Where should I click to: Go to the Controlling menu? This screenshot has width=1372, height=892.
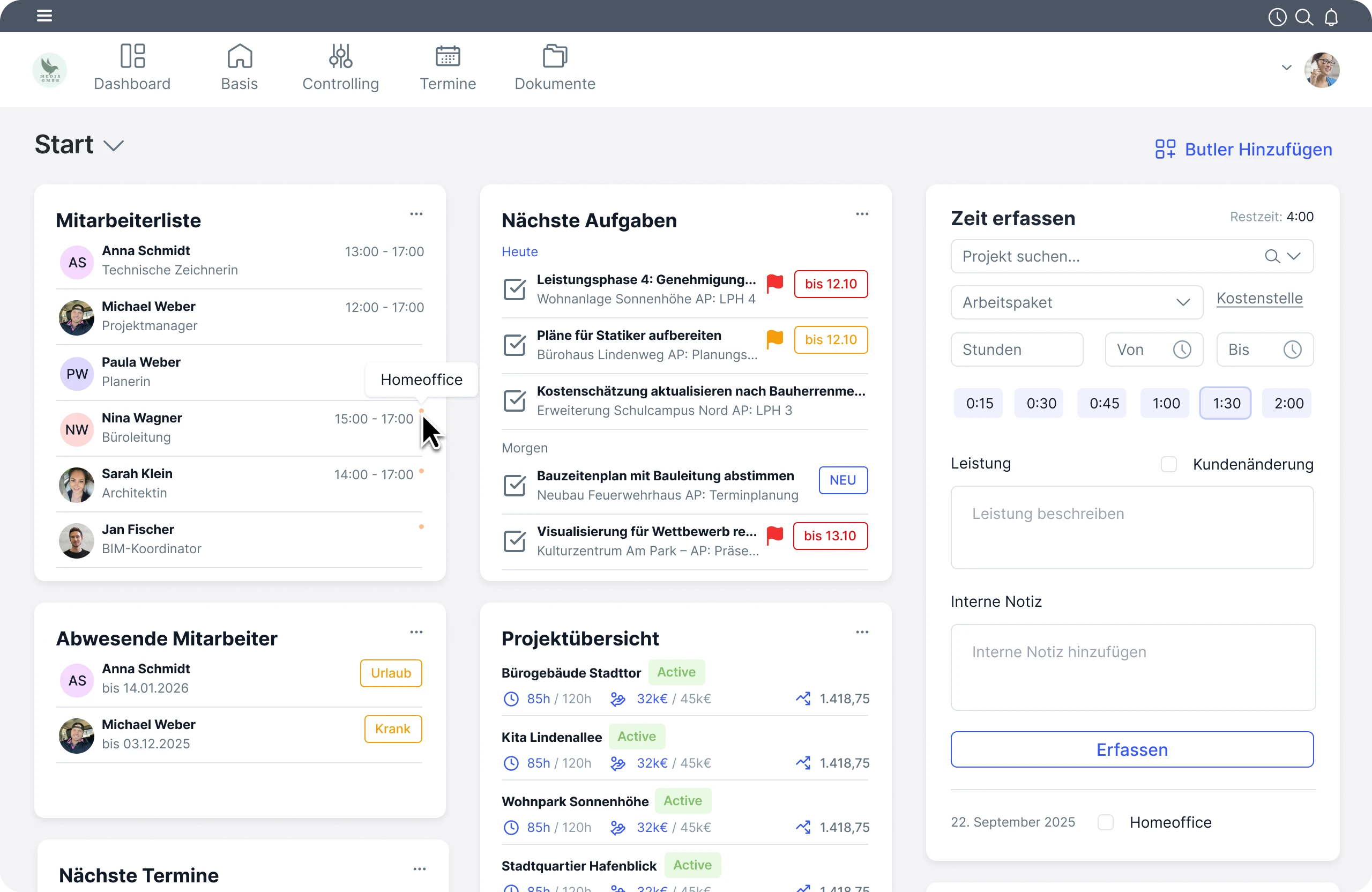click(x=340, y=68)
